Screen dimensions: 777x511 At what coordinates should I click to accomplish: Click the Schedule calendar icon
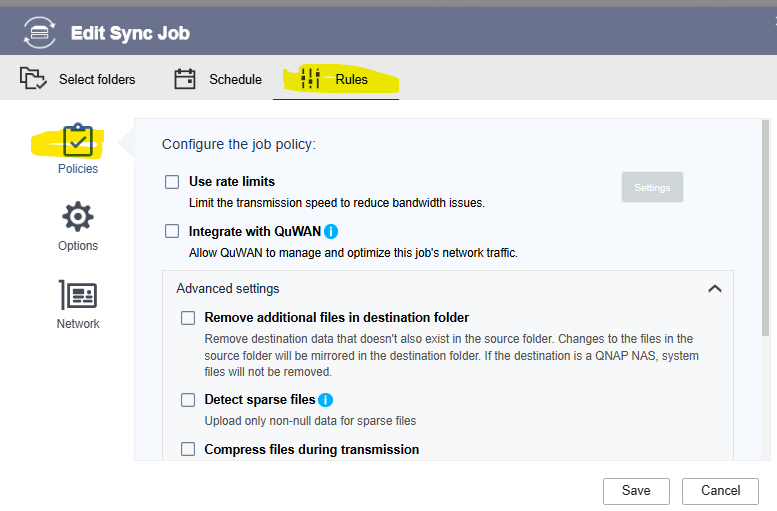coord(185,79)
